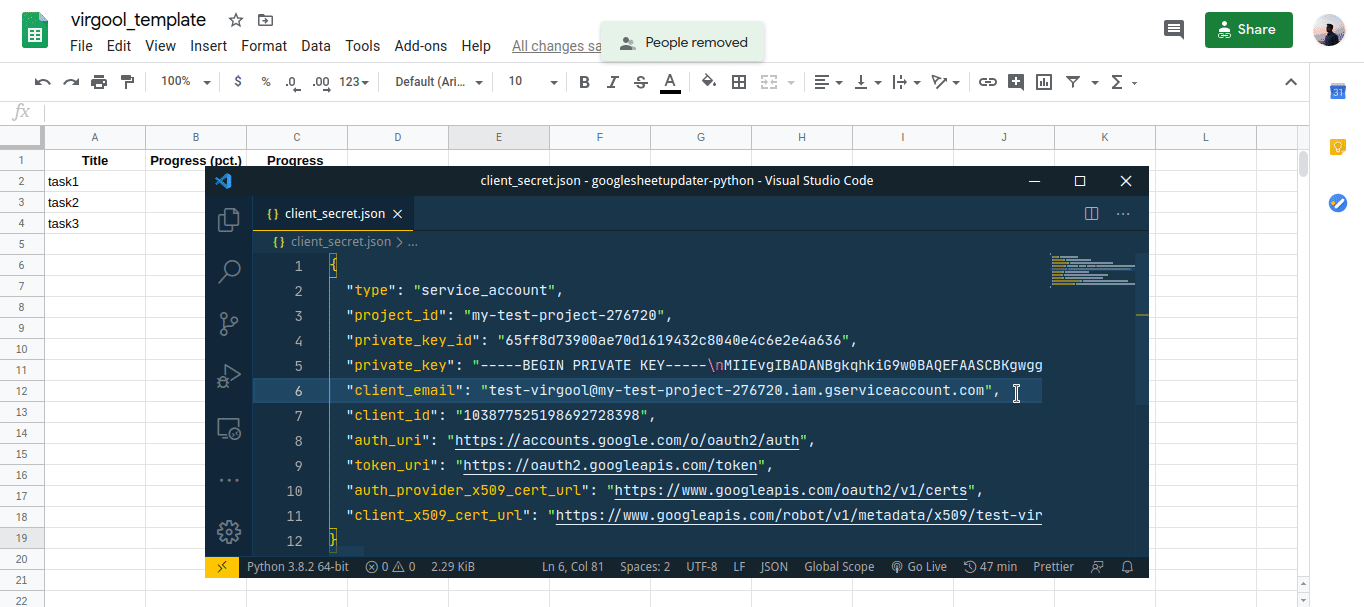Open the Google Sheets home icon
Viewport: 1364px width, 607px height.
[x=35, y=30]
